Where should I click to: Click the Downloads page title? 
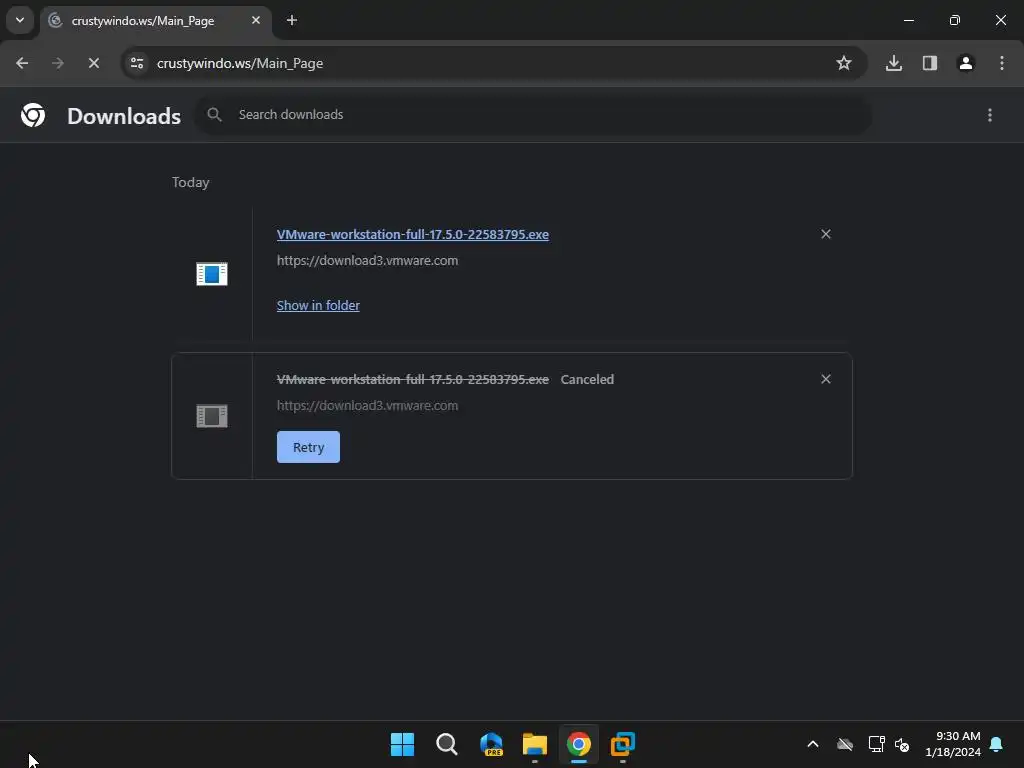point(124,116)
